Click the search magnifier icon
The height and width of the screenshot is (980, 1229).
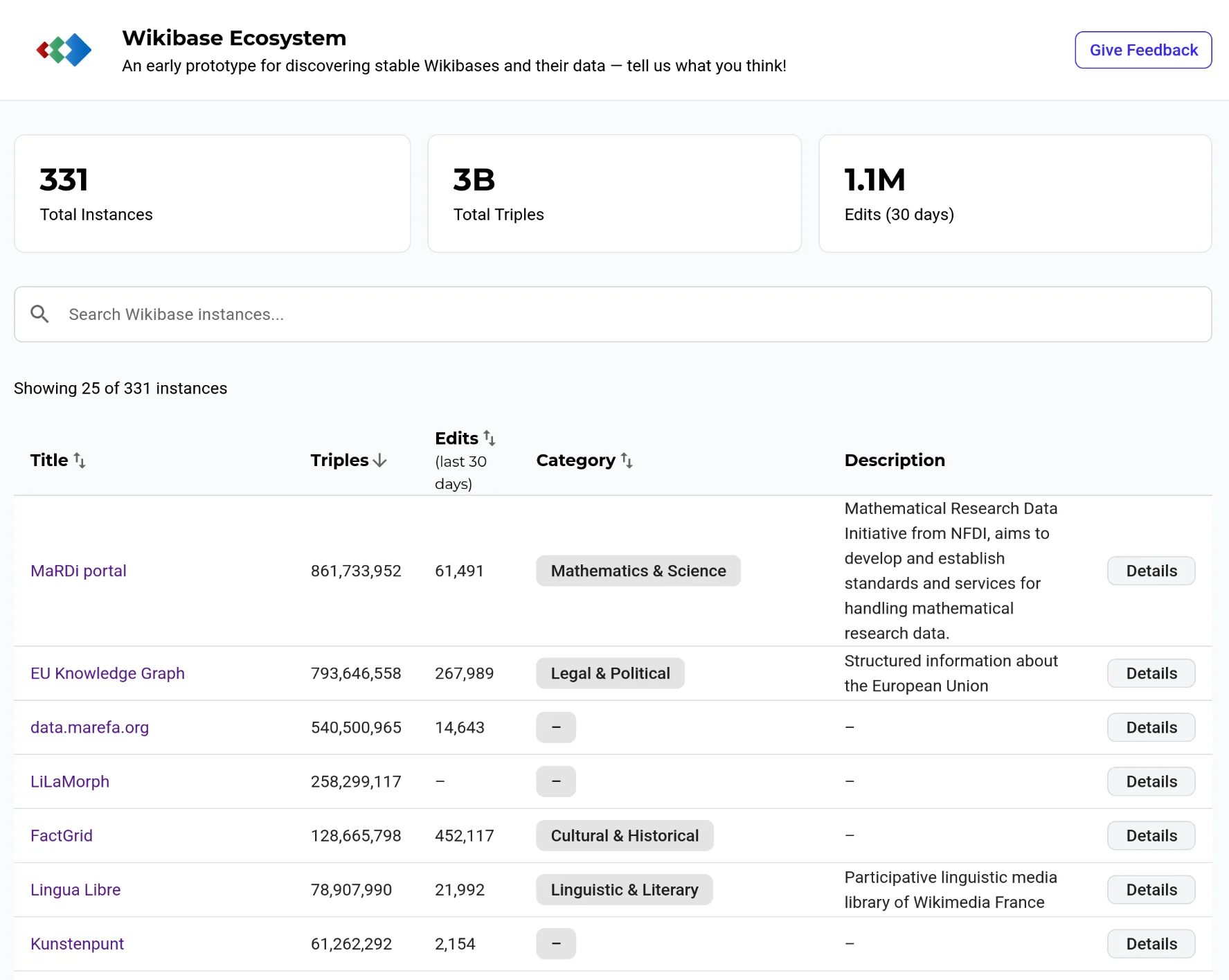(x=40, y=314)
